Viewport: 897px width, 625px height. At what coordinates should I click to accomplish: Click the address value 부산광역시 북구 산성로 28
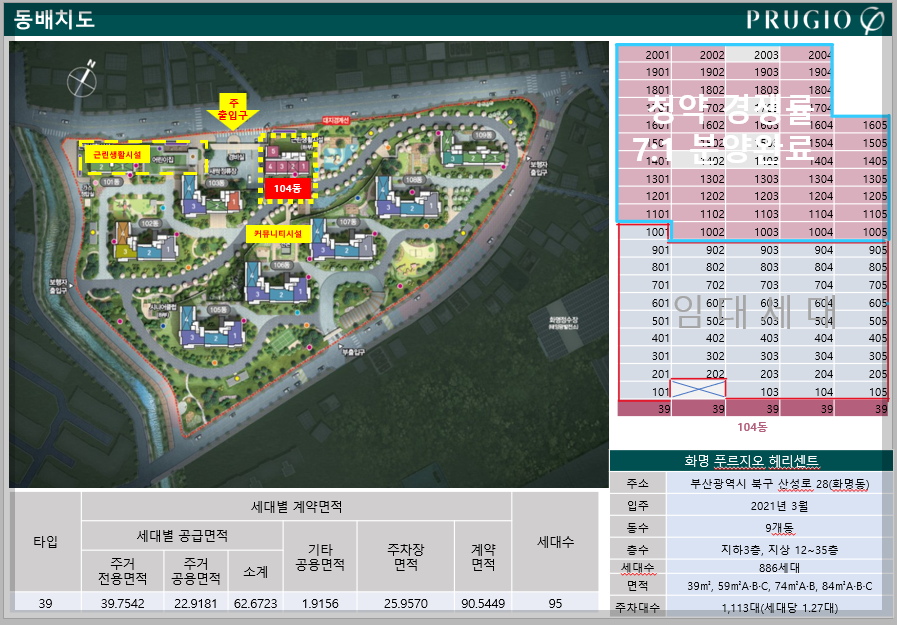pos(779,484)
